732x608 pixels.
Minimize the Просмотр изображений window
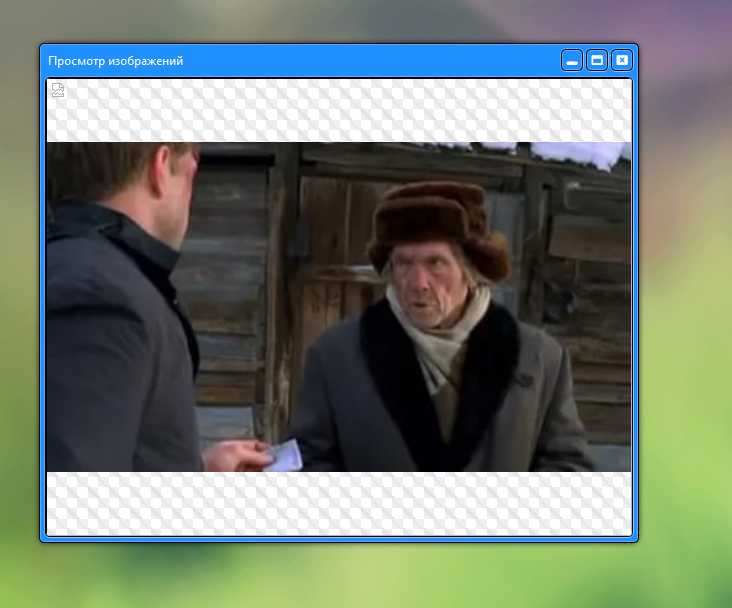pyautogui.click(x=572, y=60)
